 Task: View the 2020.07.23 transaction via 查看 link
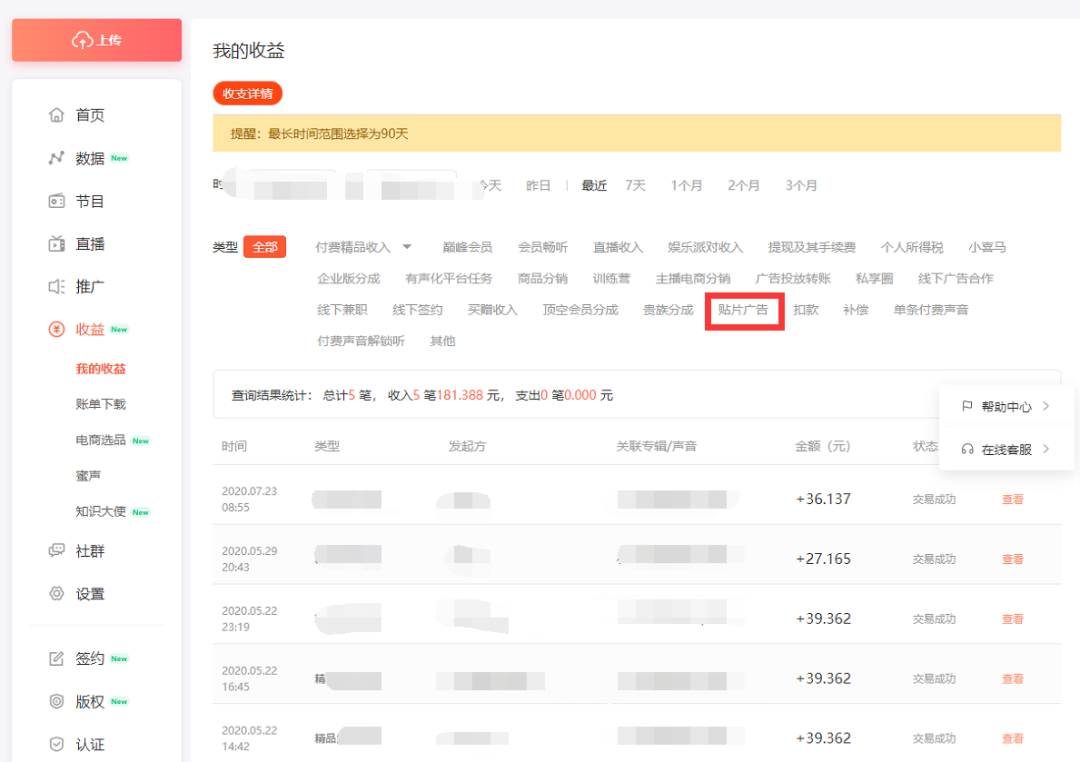click(1012, 498)
